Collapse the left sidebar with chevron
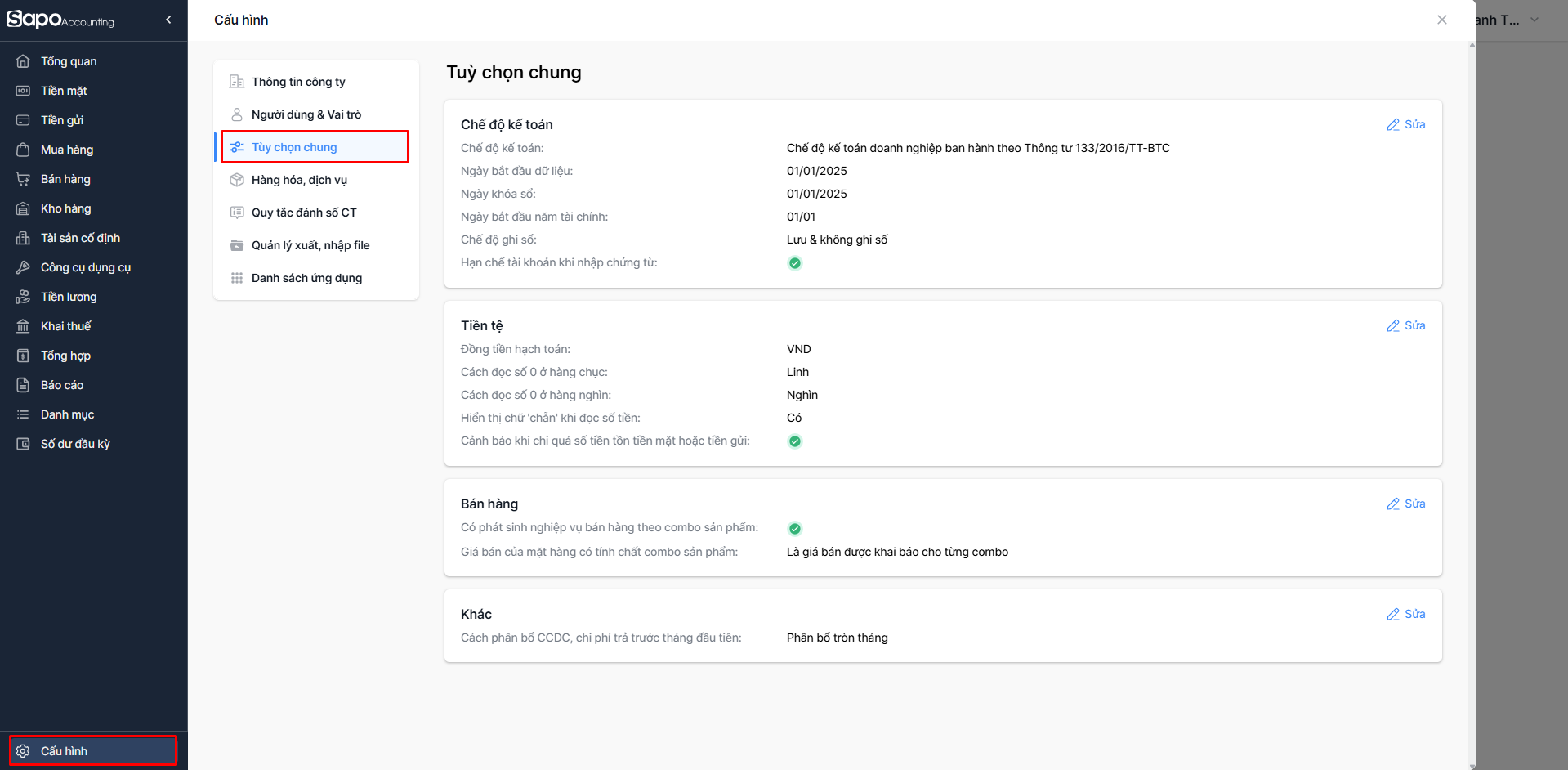Viewport: 1568px width, 770px height. click(x=168, y=20)
